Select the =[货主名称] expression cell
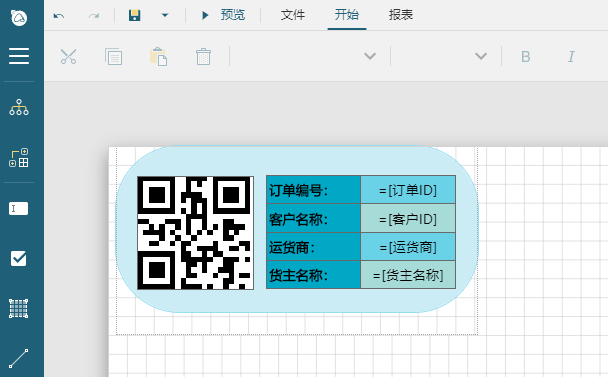The height and width of the screenshot is (377, 608). (408, 275)
